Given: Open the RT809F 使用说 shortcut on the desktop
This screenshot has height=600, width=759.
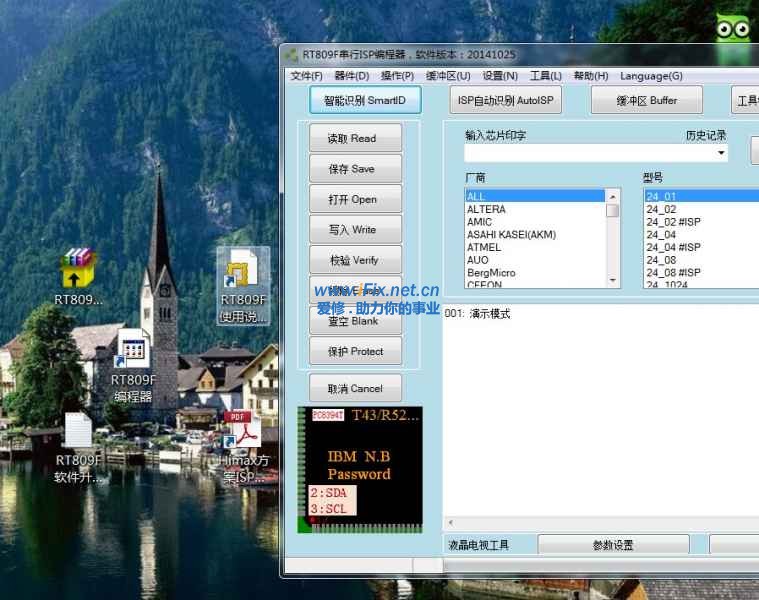Looking at the screenshot, I should [x=243, y=285].
